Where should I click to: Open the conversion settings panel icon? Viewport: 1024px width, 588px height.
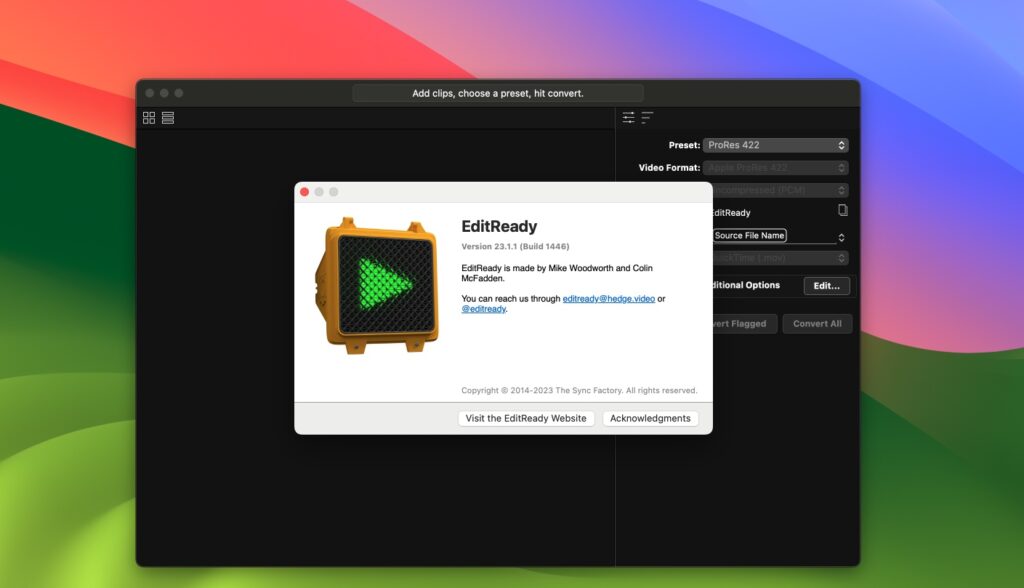click(628, 116)
